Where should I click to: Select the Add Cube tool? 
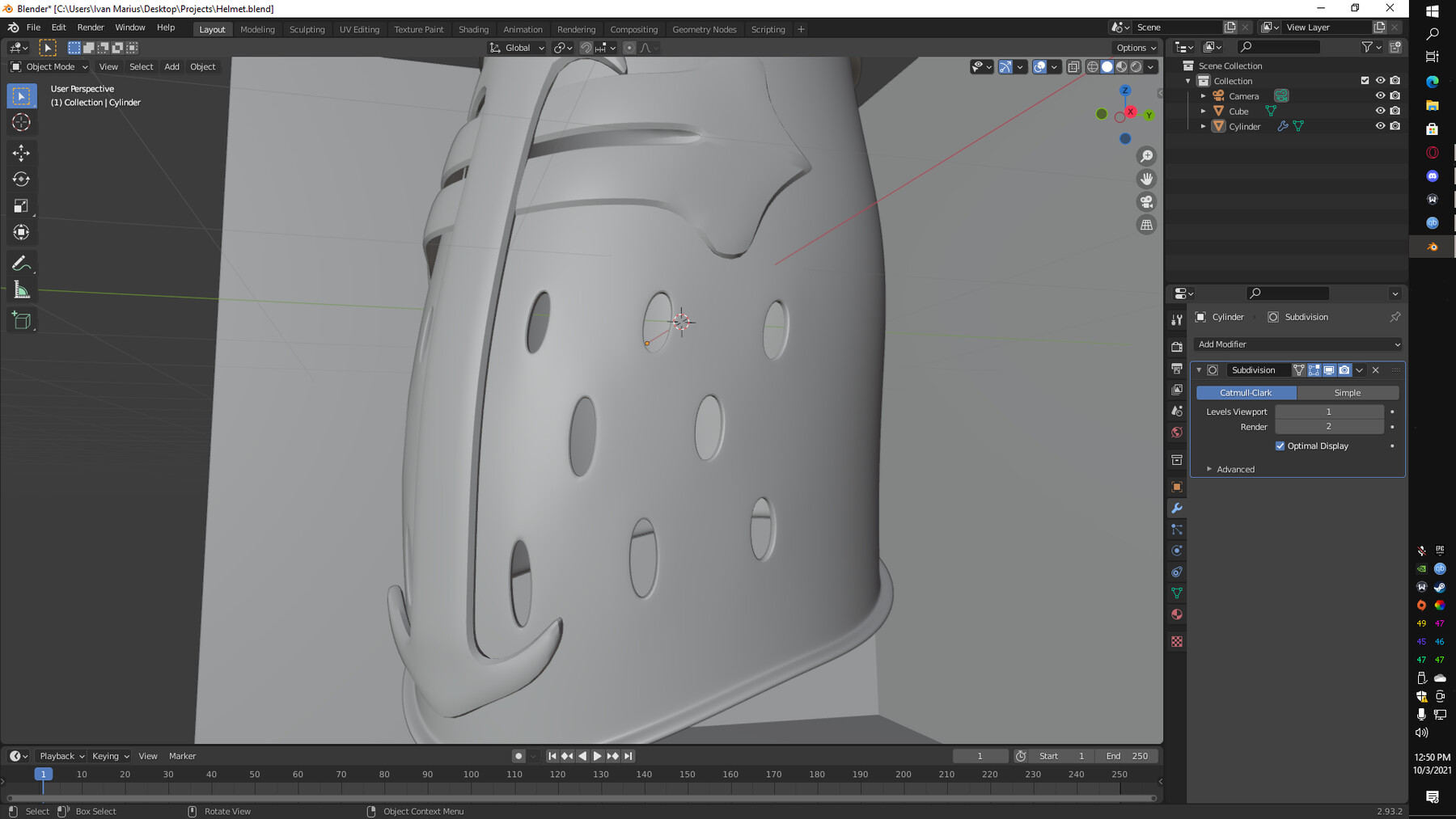point(21,319)
